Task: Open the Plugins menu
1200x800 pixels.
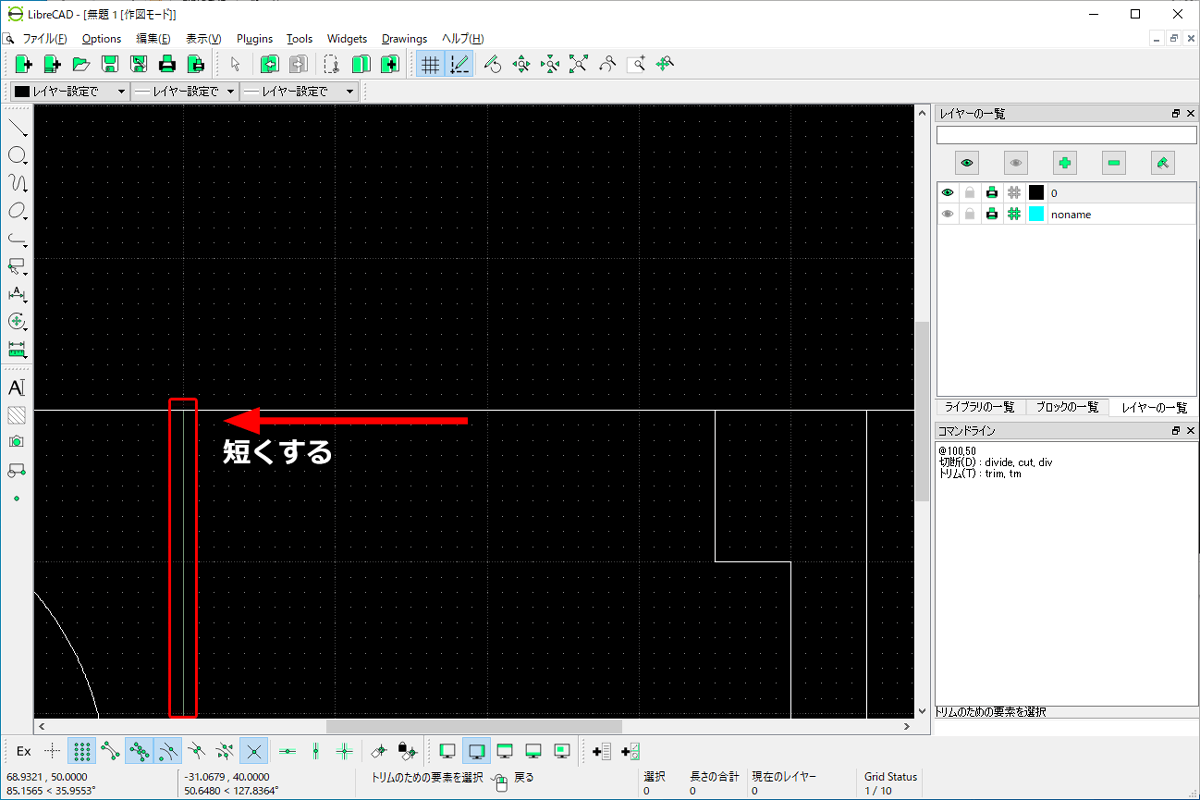Action: 255,39
